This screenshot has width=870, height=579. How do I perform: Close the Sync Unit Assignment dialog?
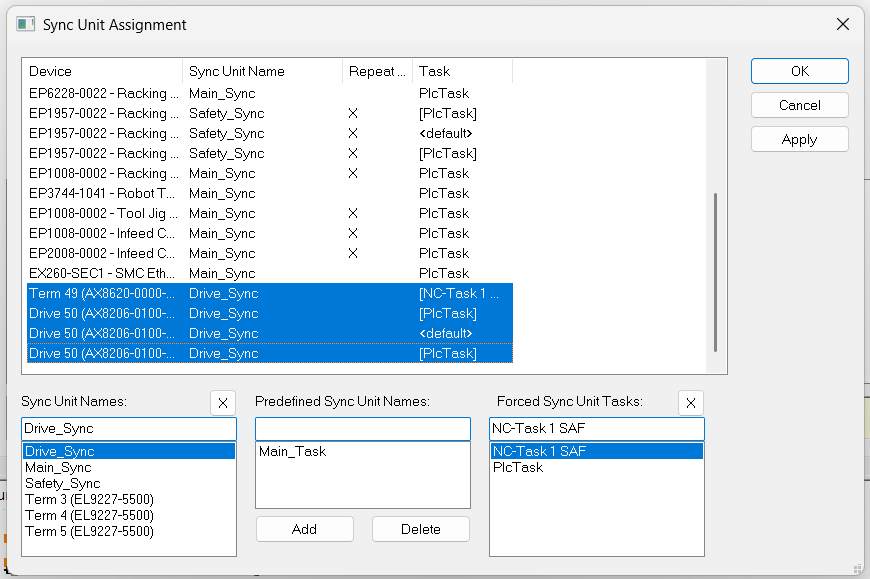click(843, 24)
